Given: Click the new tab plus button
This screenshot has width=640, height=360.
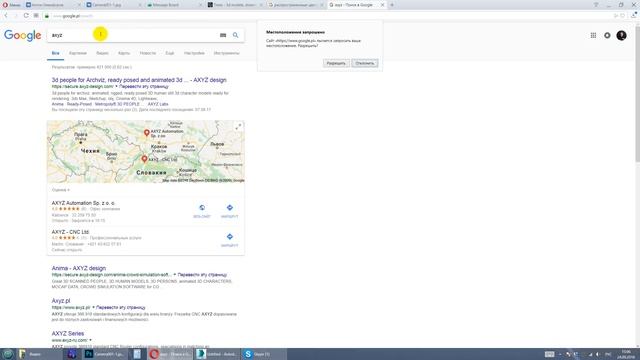Looking at the screenshot, I should 392,5.
